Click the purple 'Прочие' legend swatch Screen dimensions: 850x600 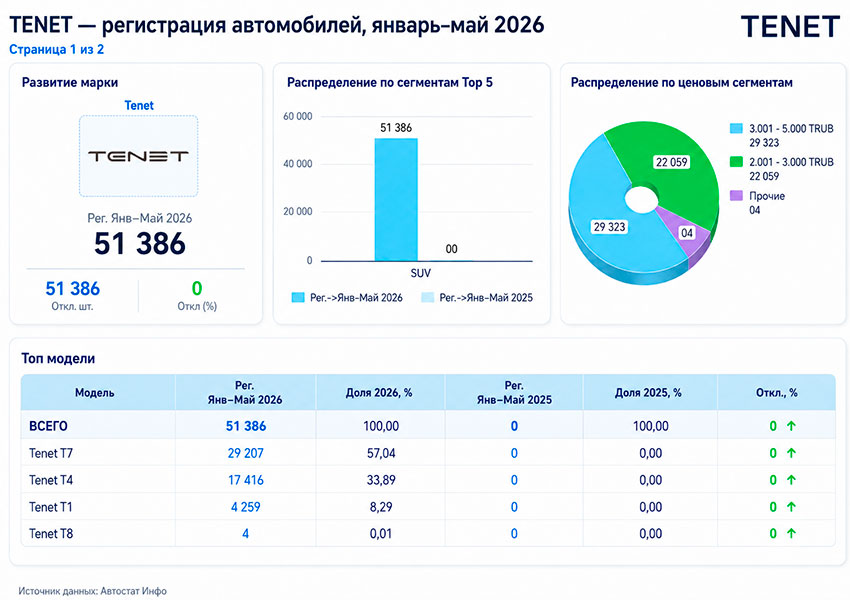[736, 196]
